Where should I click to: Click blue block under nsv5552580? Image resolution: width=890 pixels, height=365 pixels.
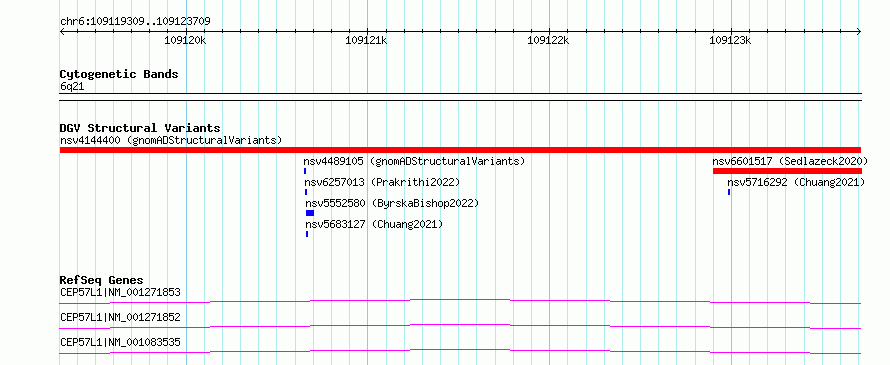click(x=310, y=213)
